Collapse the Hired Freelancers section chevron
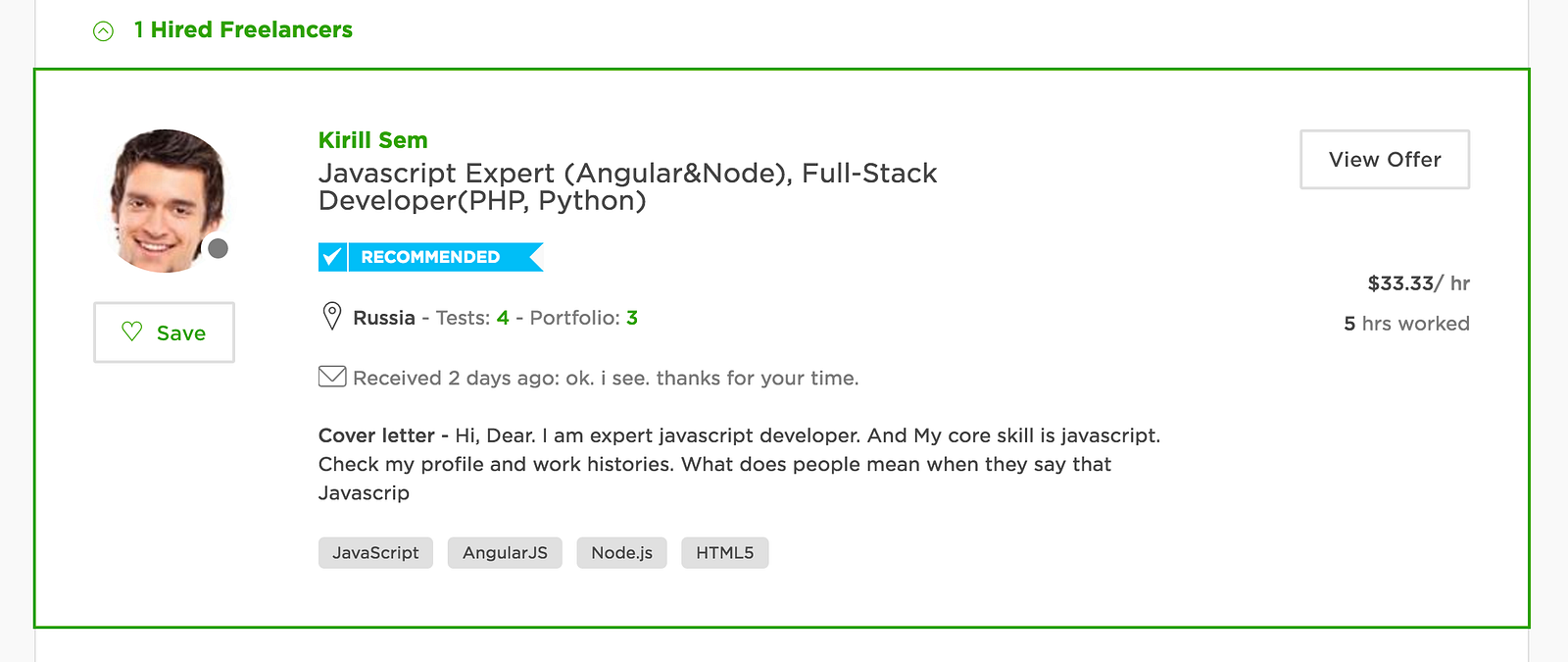Viewport: 1568px width, 662px height. pyautogui.click(x=103, y=31)
